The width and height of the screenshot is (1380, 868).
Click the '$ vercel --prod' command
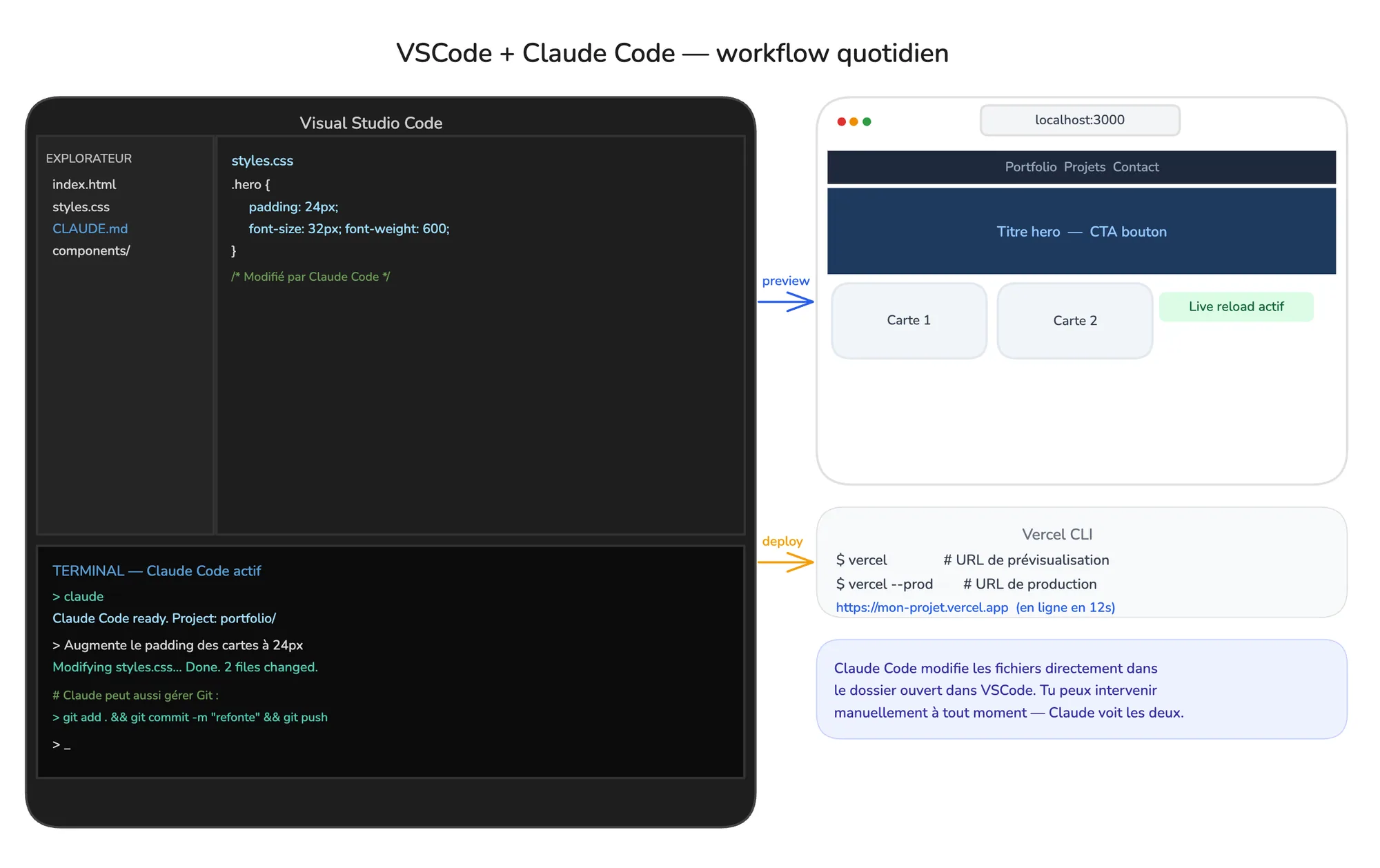point(884,584)
